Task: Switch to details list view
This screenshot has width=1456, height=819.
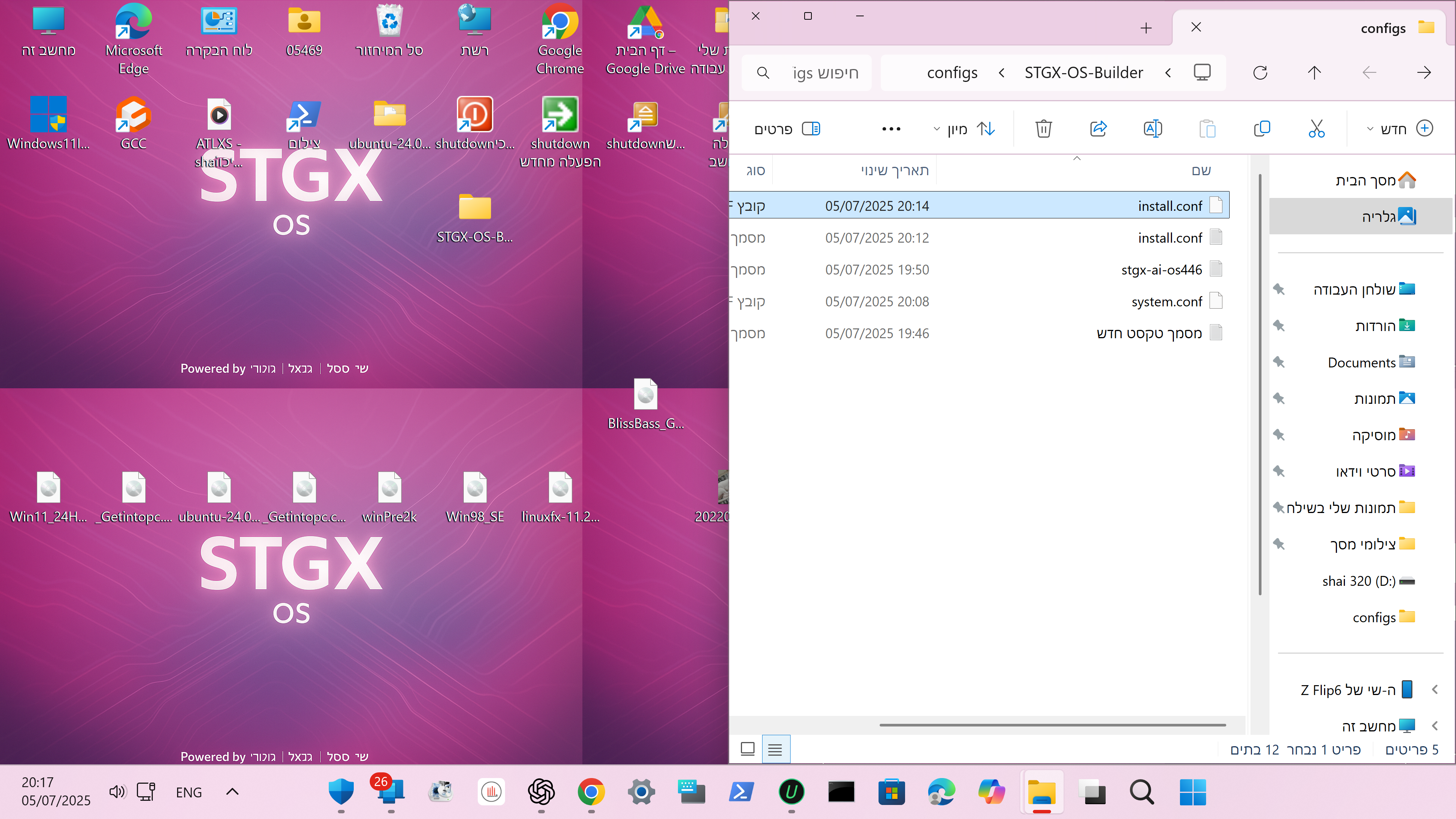Action: point(775,750)
